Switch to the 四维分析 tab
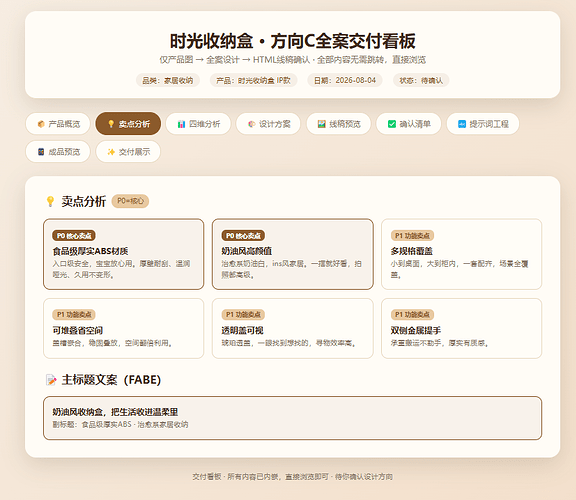This screenshot has width=576, height=500. [x=198, y=124]
